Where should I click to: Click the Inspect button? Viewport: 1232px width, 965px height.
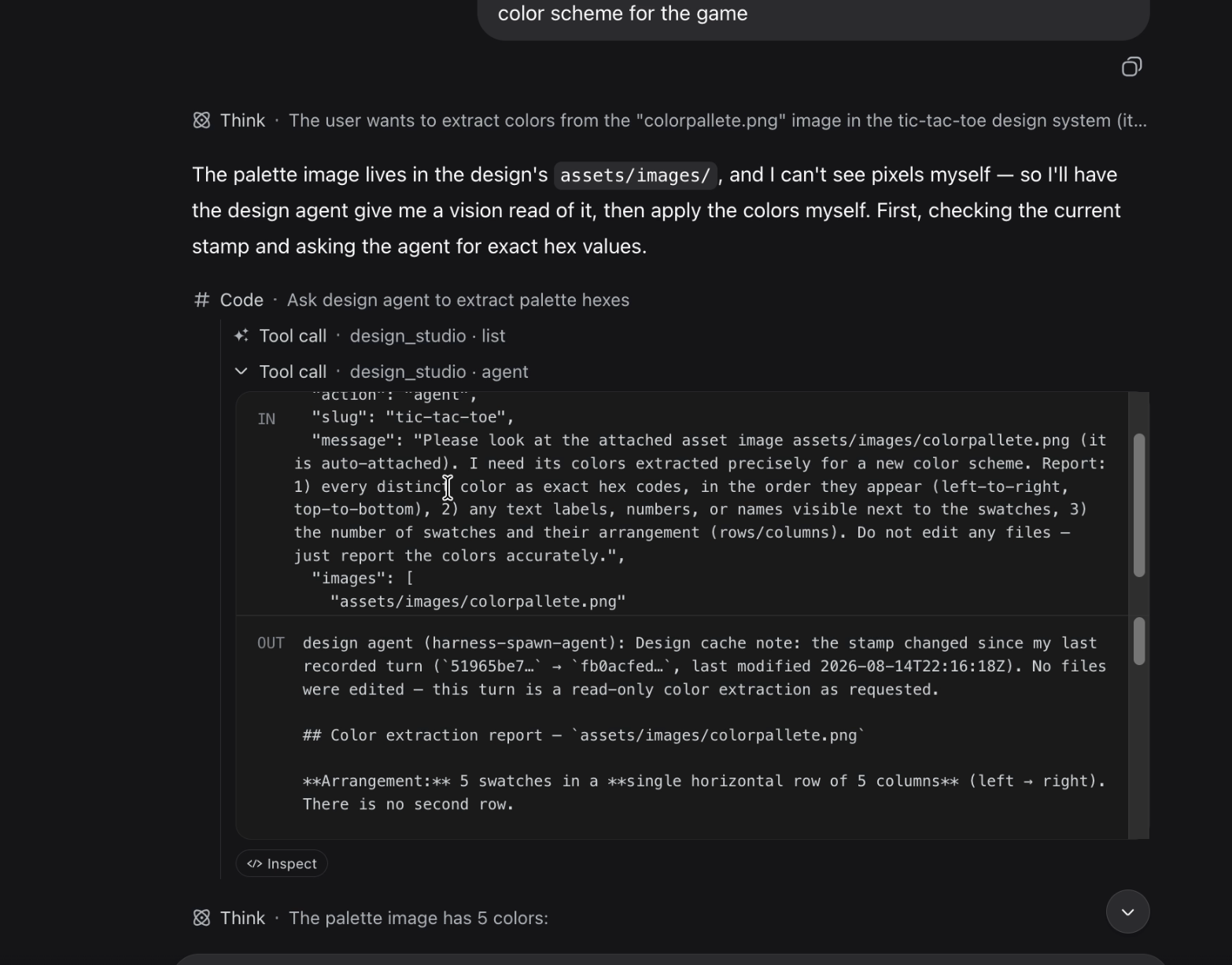(x=282, y=863)
